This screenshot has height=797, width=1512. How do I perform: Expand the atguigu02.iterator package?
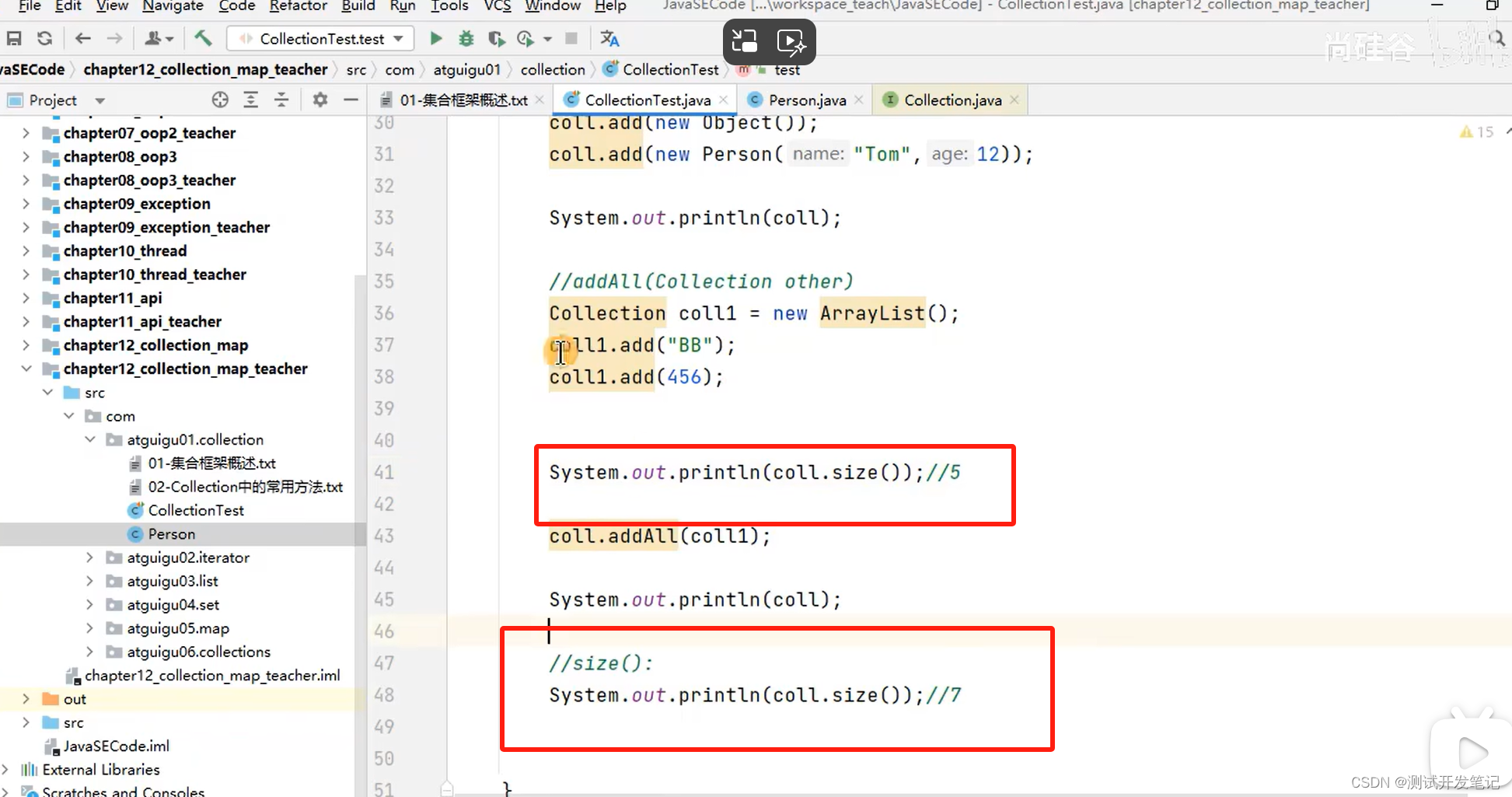(x=90, y=558)
